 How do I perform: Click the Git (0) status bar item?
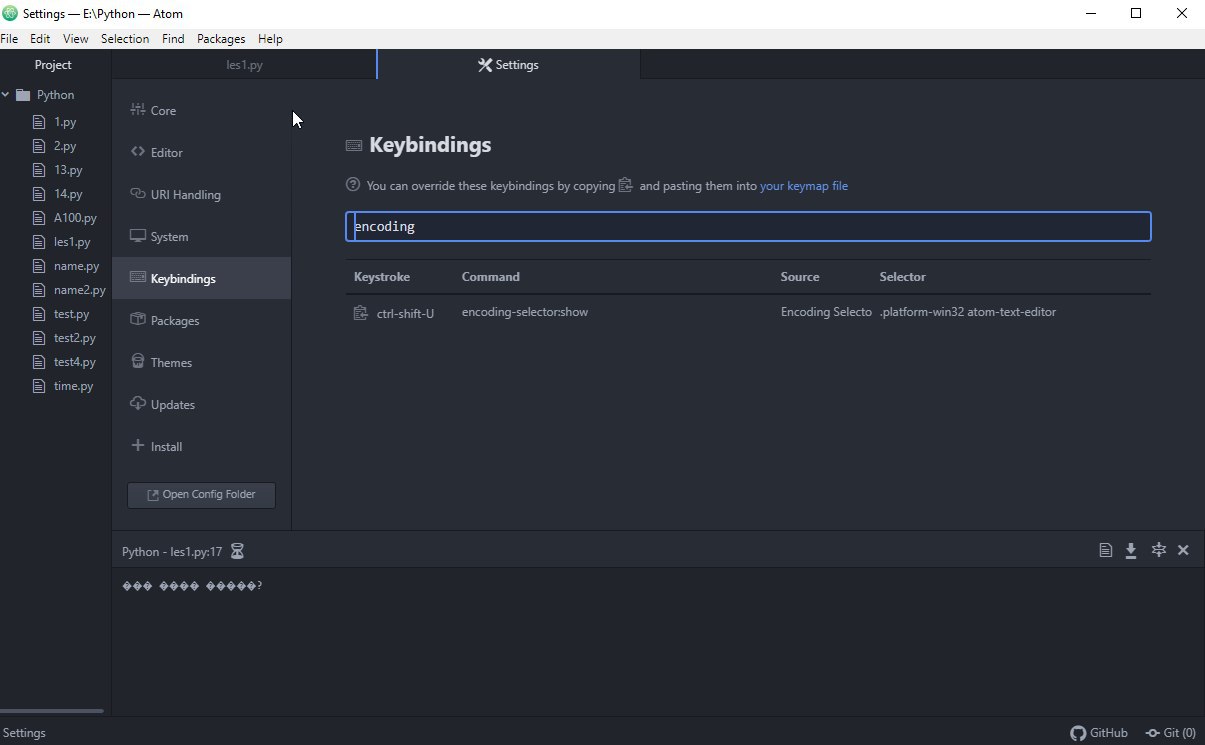pyautogui.click(x=1170, y=733)
